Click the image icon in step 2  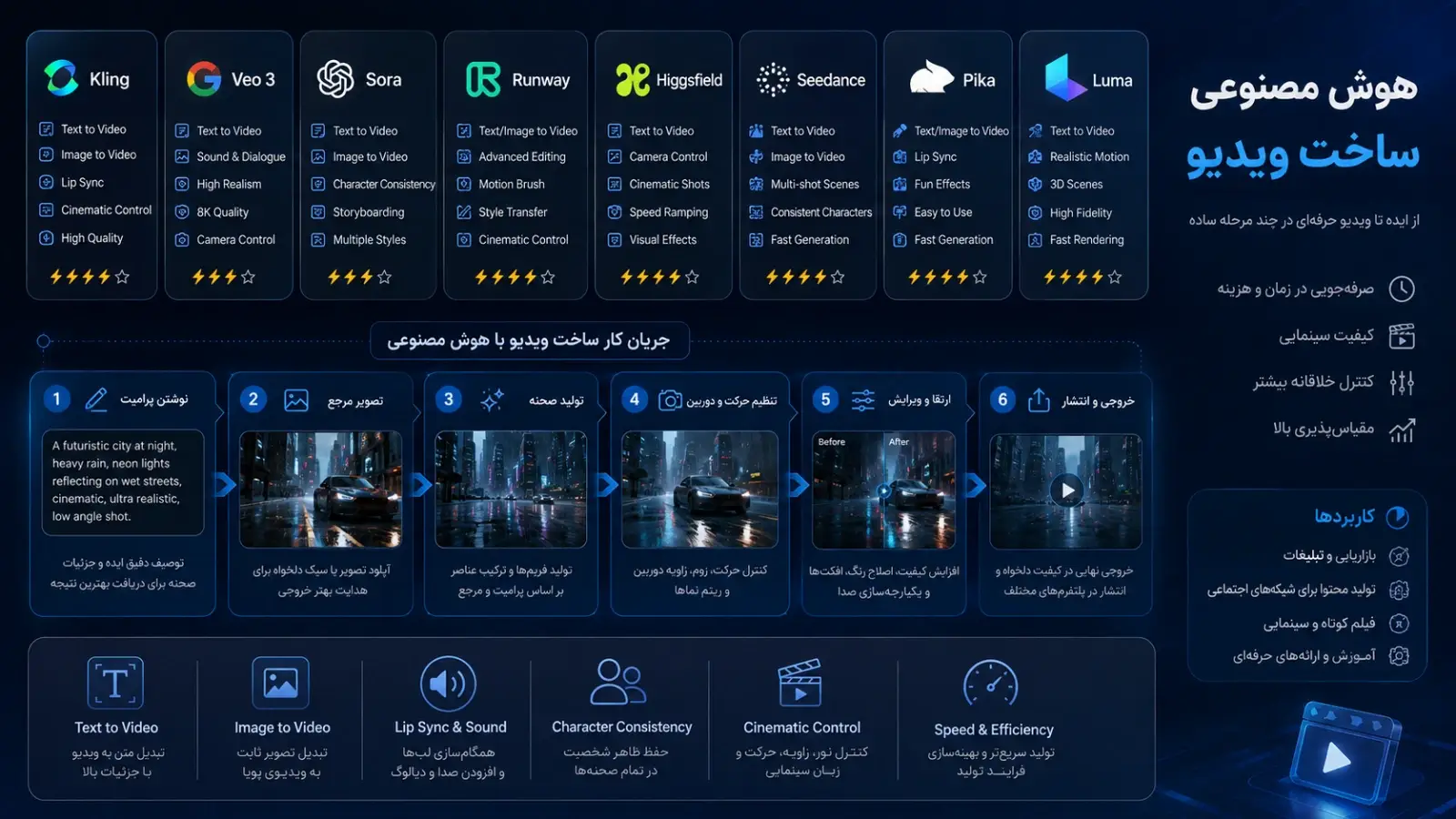tap(297, 400)
